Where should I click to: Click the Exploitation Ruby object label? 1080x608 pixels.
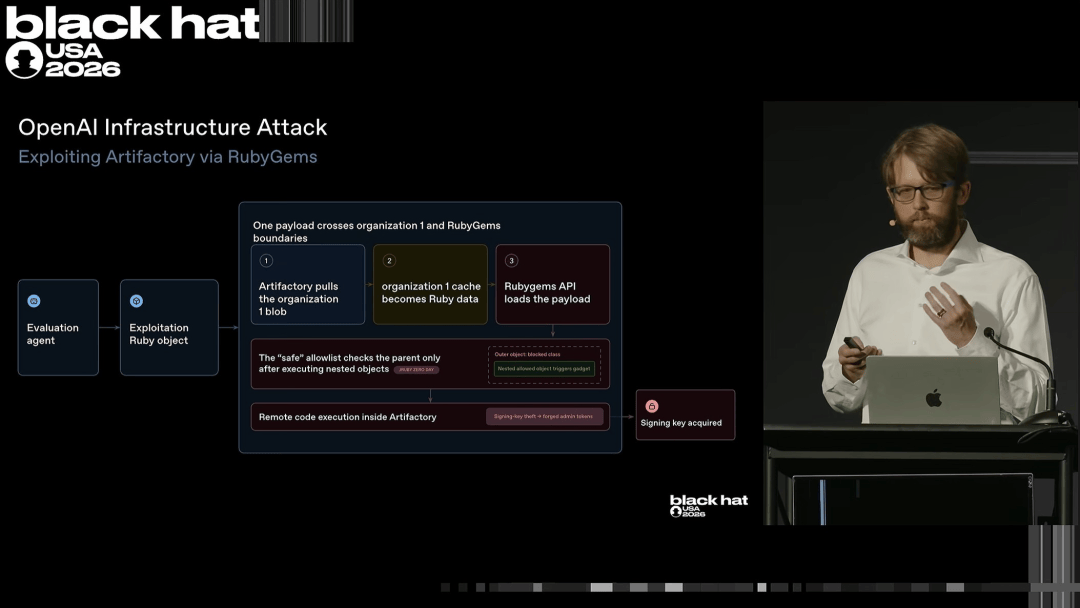(x=159, y=334)
